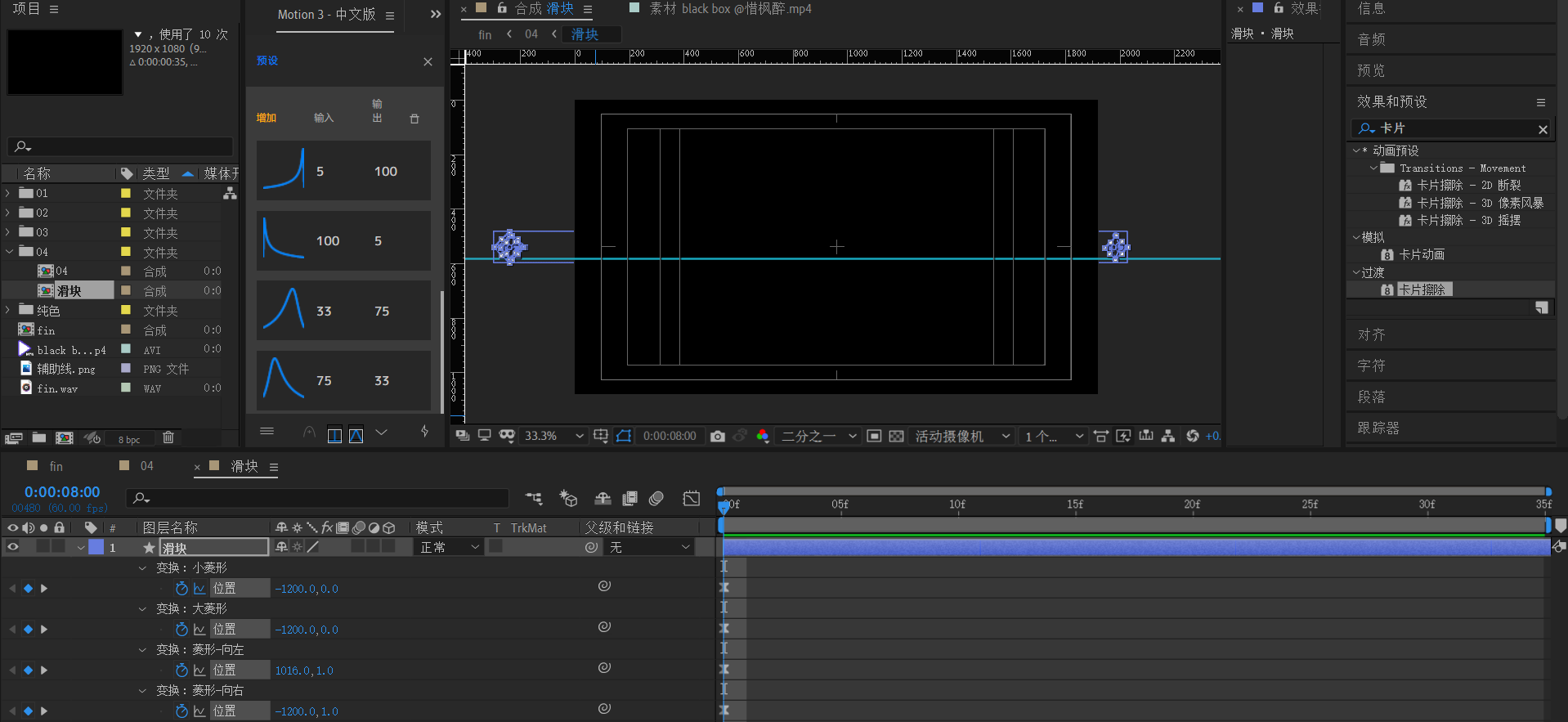
Task: Toggle keyframe diamond for 大菱形 位置
Action: tap(28, 629)
